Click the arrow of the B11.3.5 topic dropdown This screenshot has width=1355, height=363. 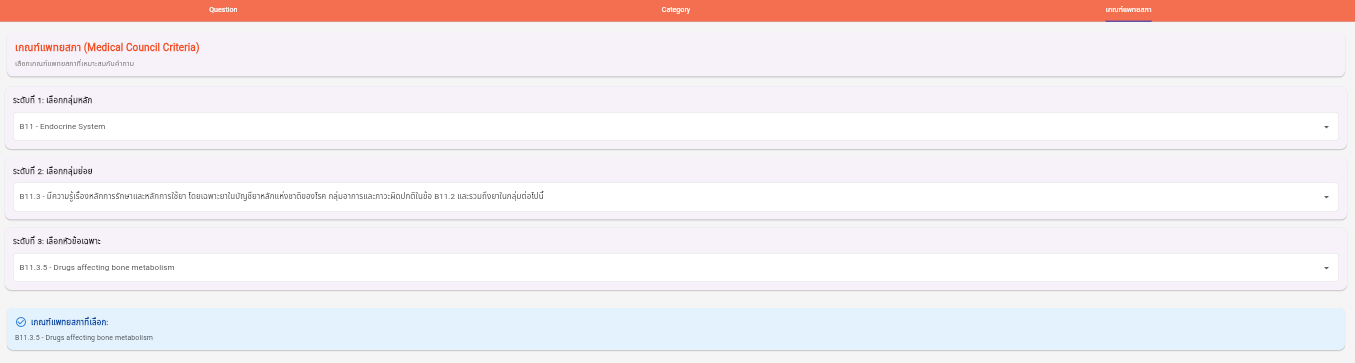pos(1326,268)
